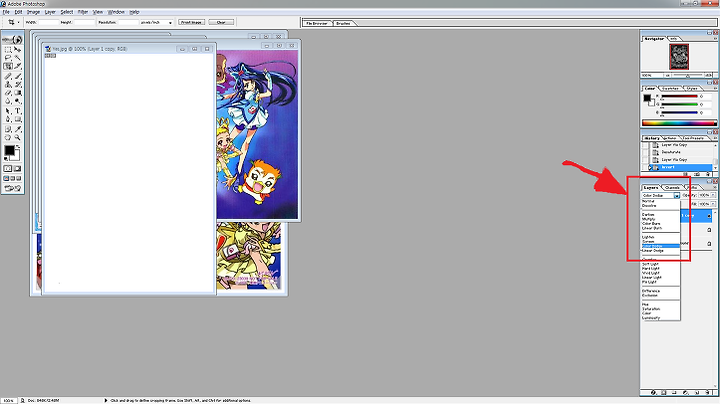Swap foreground and background colors
Screen dimensions: 720x404
(x=18, y=144)
